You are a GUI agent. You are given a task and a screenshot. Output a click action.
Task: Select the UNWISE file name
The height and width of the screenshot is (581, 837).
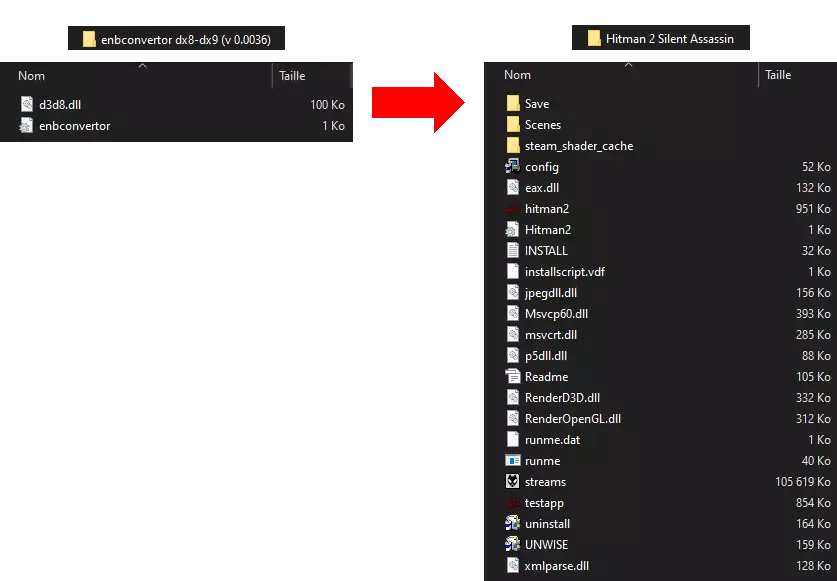[x=547, y=545]
